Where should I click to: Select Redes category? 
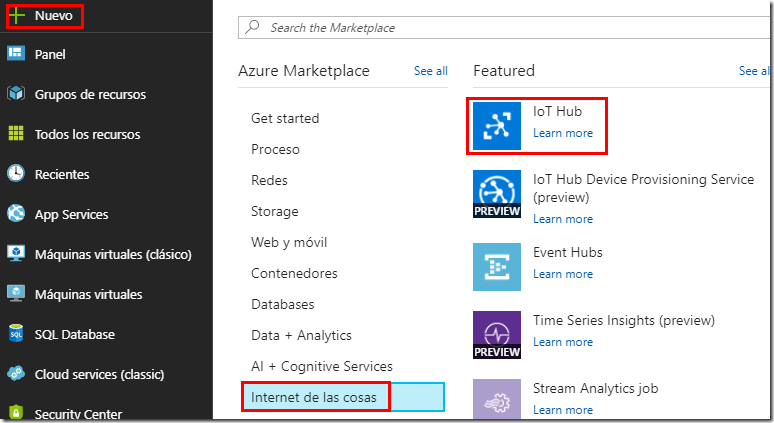tap(269, 181)
